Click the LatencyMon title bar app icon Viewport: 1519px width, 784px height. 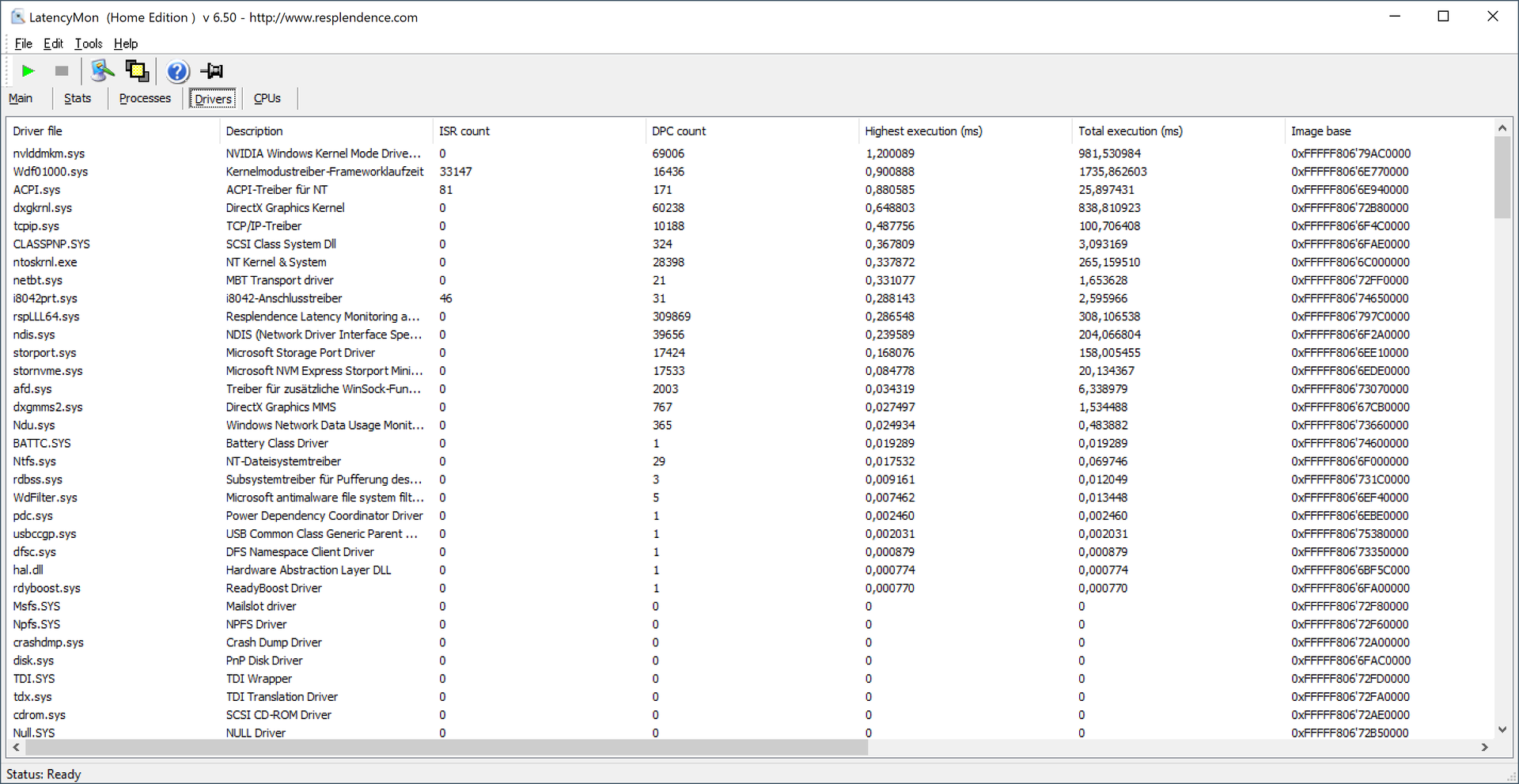click(x=17, y=17)
